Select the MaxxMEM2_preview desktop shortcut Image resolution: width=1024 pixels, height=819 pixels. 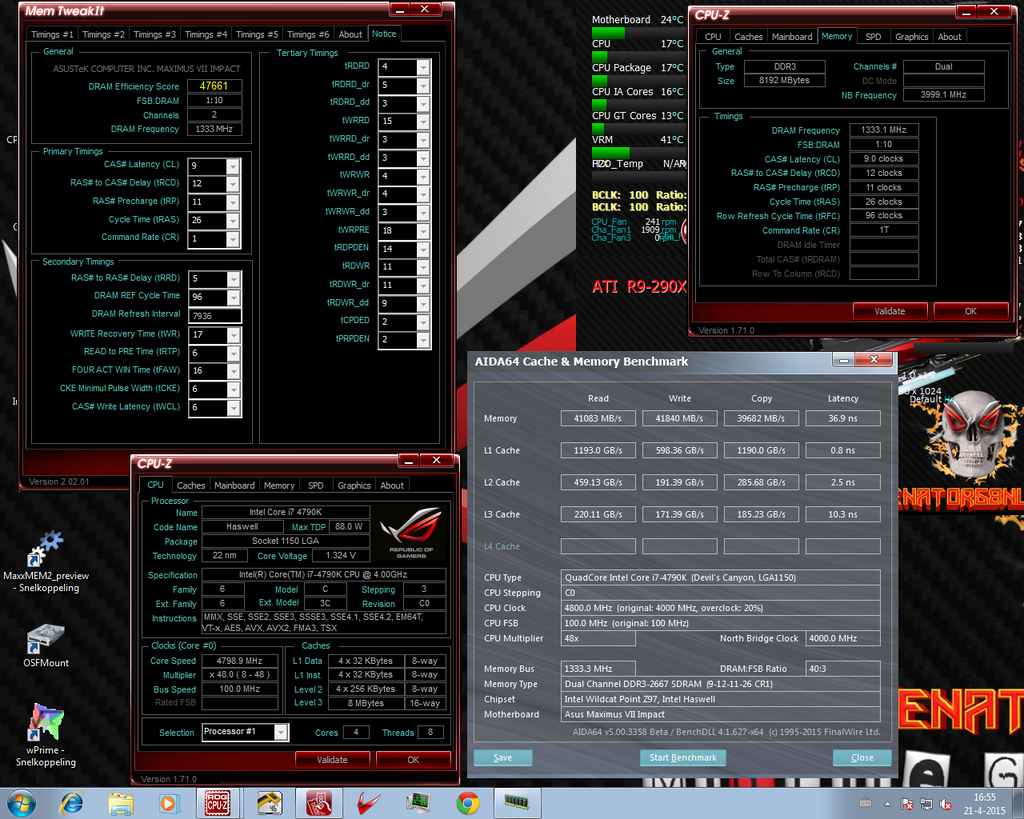(x=46, y=562)
